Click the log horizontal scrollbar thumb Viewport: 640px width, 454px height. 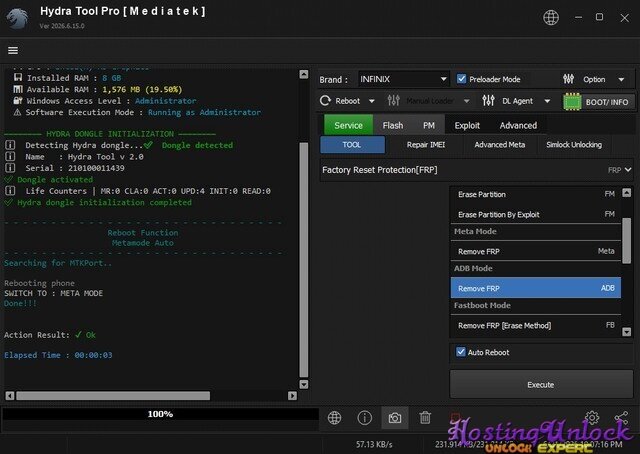[x=113, y=396]
